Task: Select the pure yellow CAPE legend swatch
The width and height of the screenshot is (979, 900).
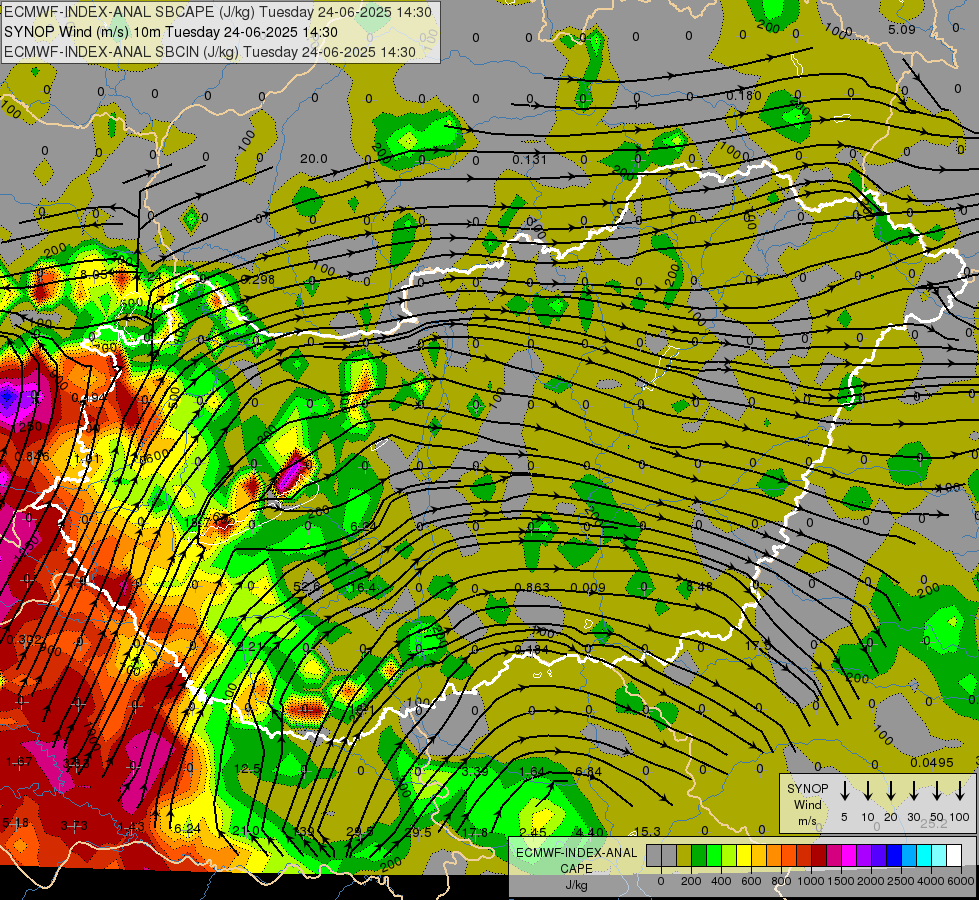Action: (744, 855)
